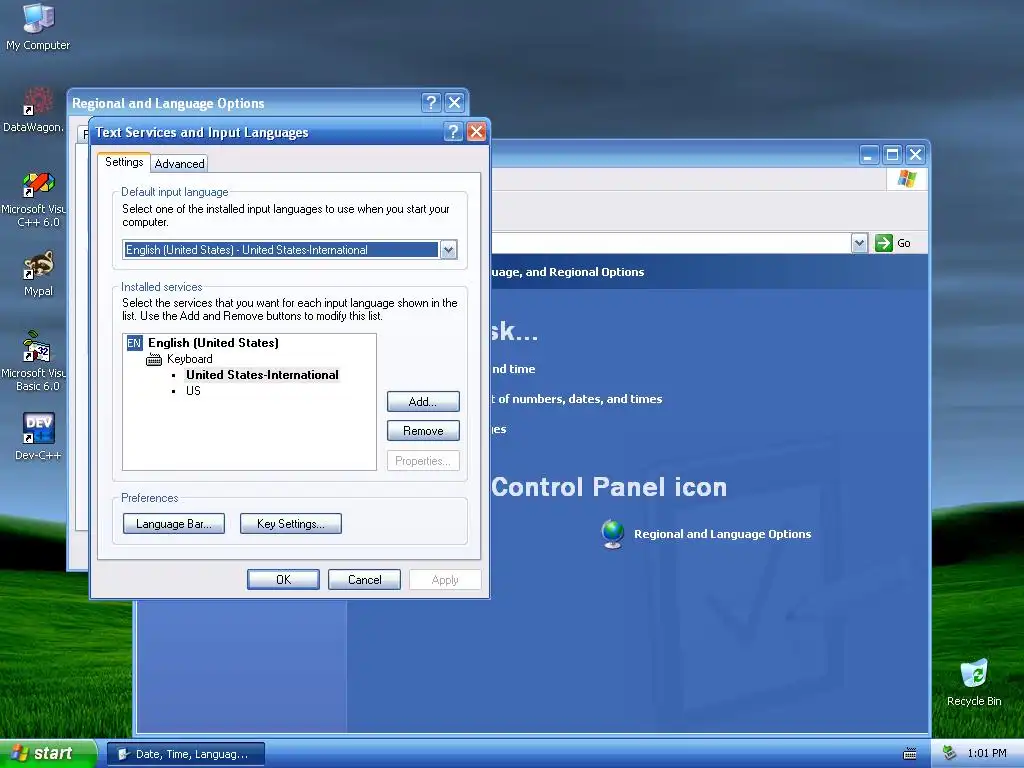Click the Go label in Control Panel
This screenshot has width=1024, height=768.
904,243
